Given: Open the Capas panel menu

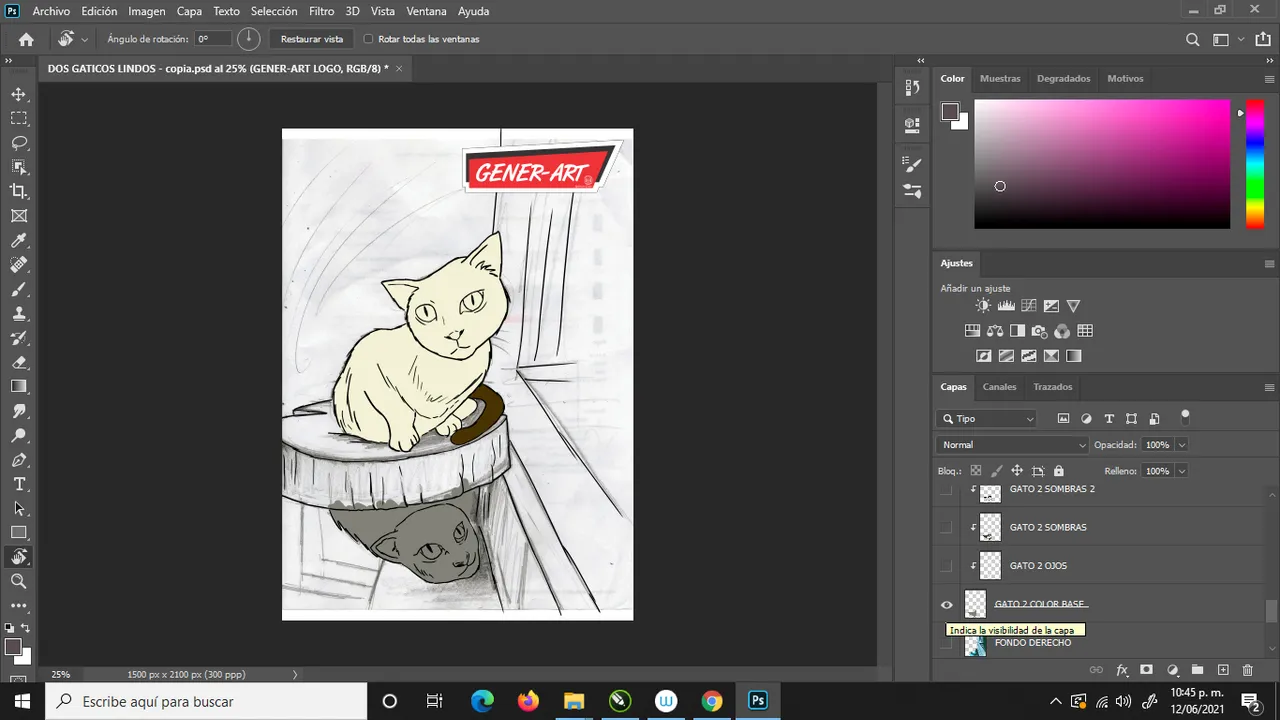Looking at the screenshot, I should pos(1269,387).
